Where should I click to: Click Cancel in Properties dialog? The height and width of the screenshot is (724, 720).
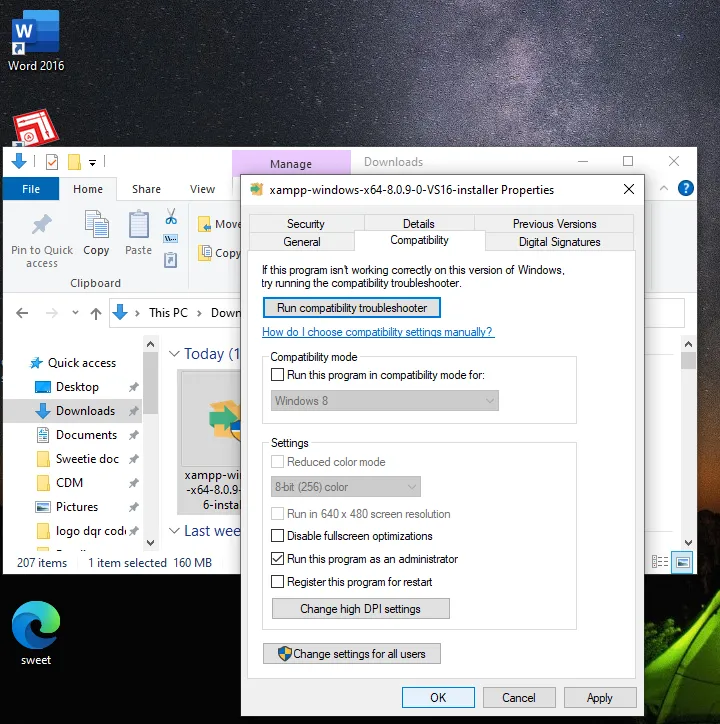[x=519, y=697]
